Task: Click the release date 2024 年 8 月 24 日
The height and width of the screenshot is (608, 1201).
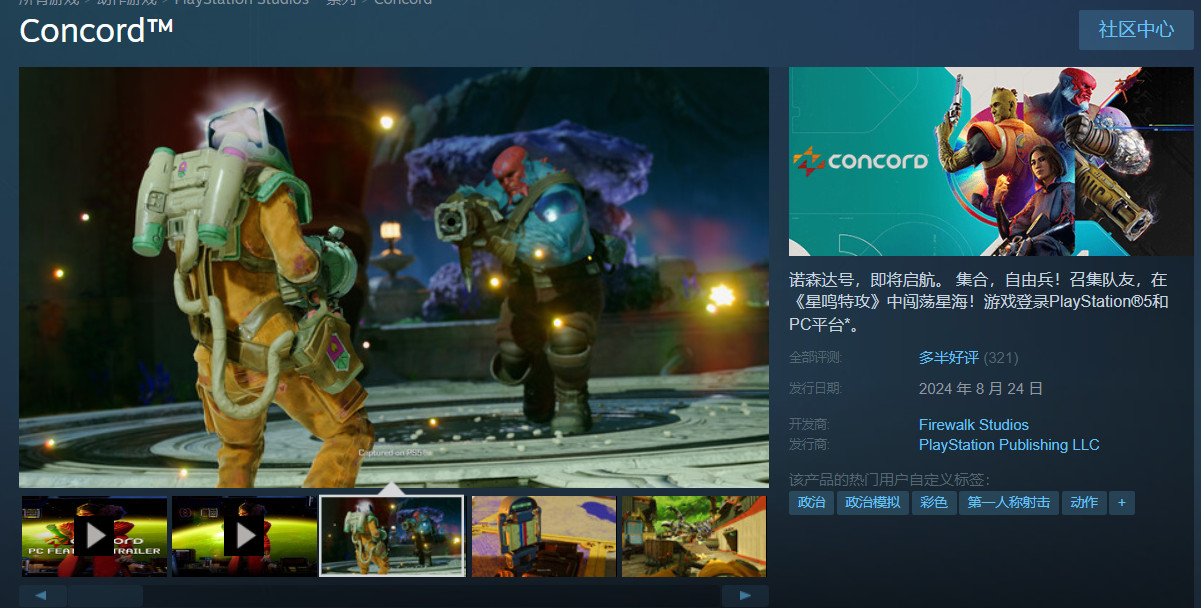Action: [x=981, y=388]
